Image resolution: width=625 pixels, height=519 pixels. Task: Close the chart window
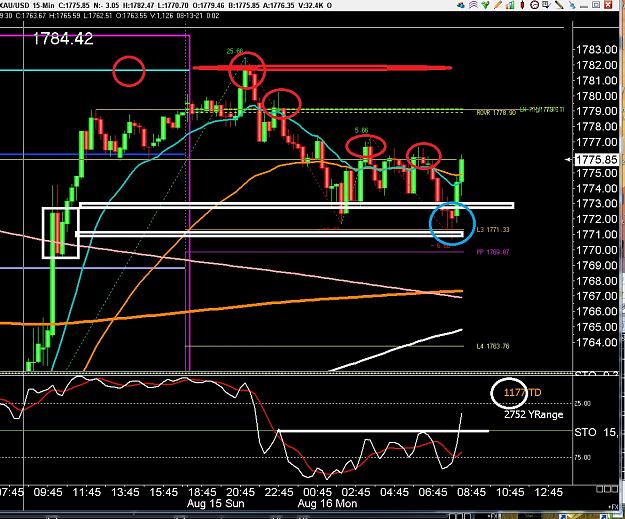point(608,5)
